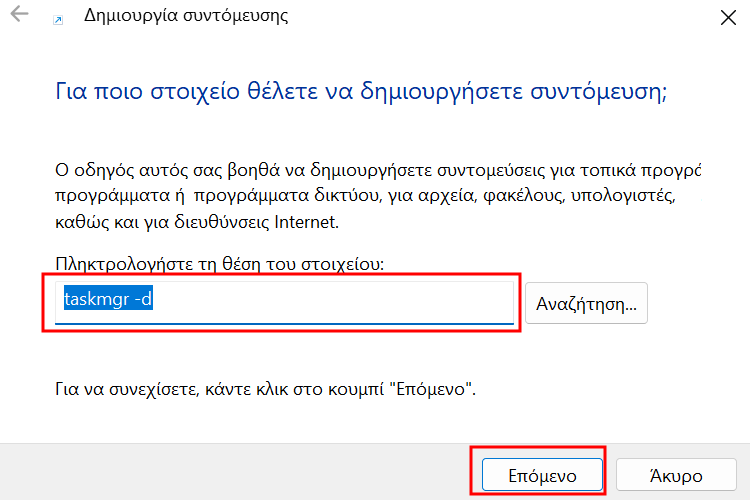
Task: Click the Πληκτρολογήστε τη θέση του στοιχείου label
Action: point(220,264)
